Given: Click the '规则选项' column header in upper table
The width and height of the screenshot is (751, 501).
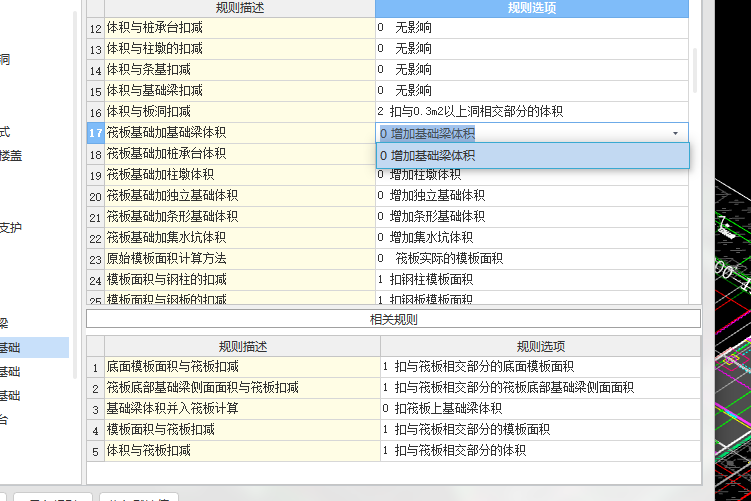Looking at the screenshot, I should (x=532, y=8).
